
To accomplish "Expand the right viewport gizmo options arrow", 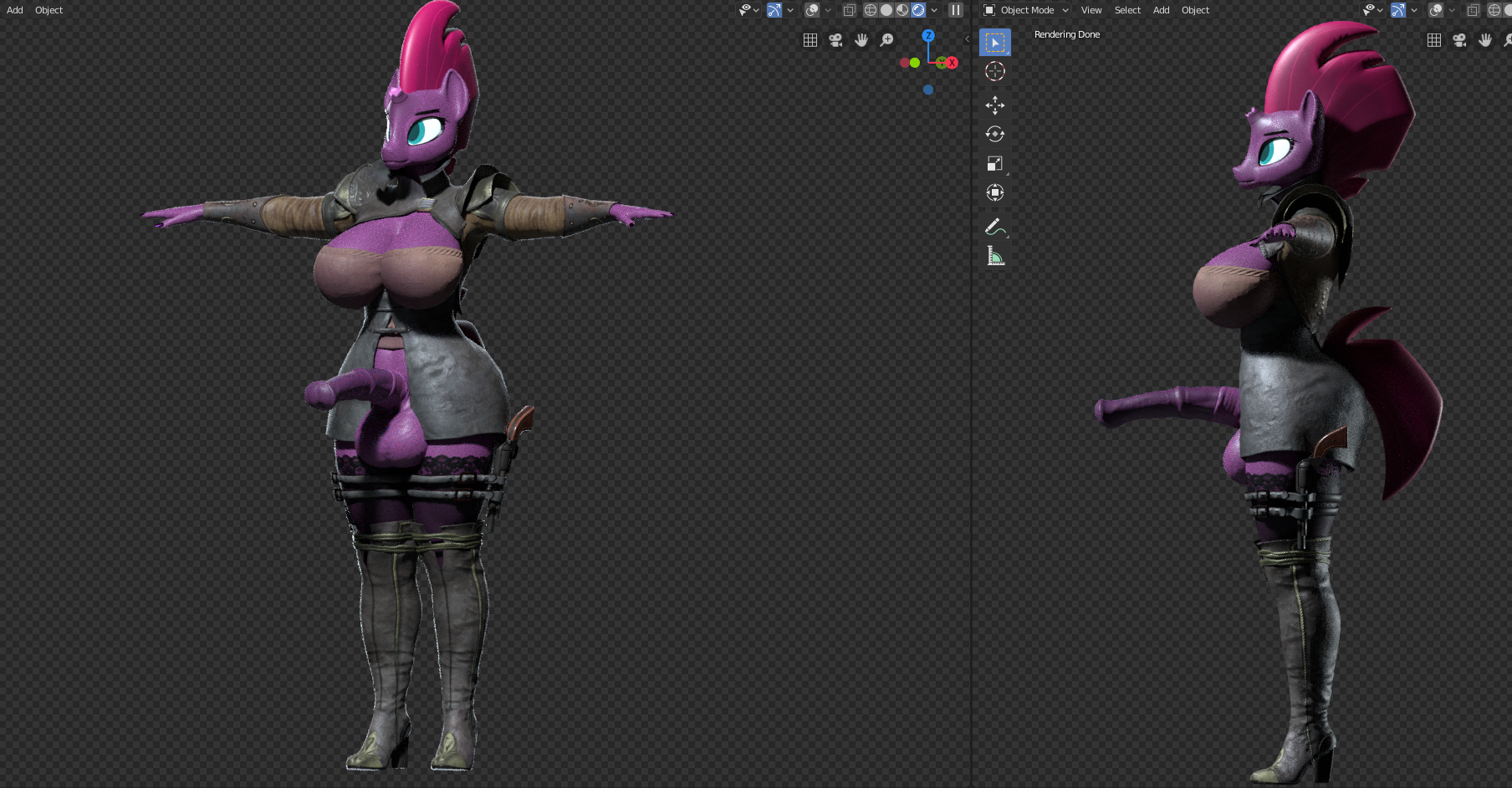I will point(1414,10).
